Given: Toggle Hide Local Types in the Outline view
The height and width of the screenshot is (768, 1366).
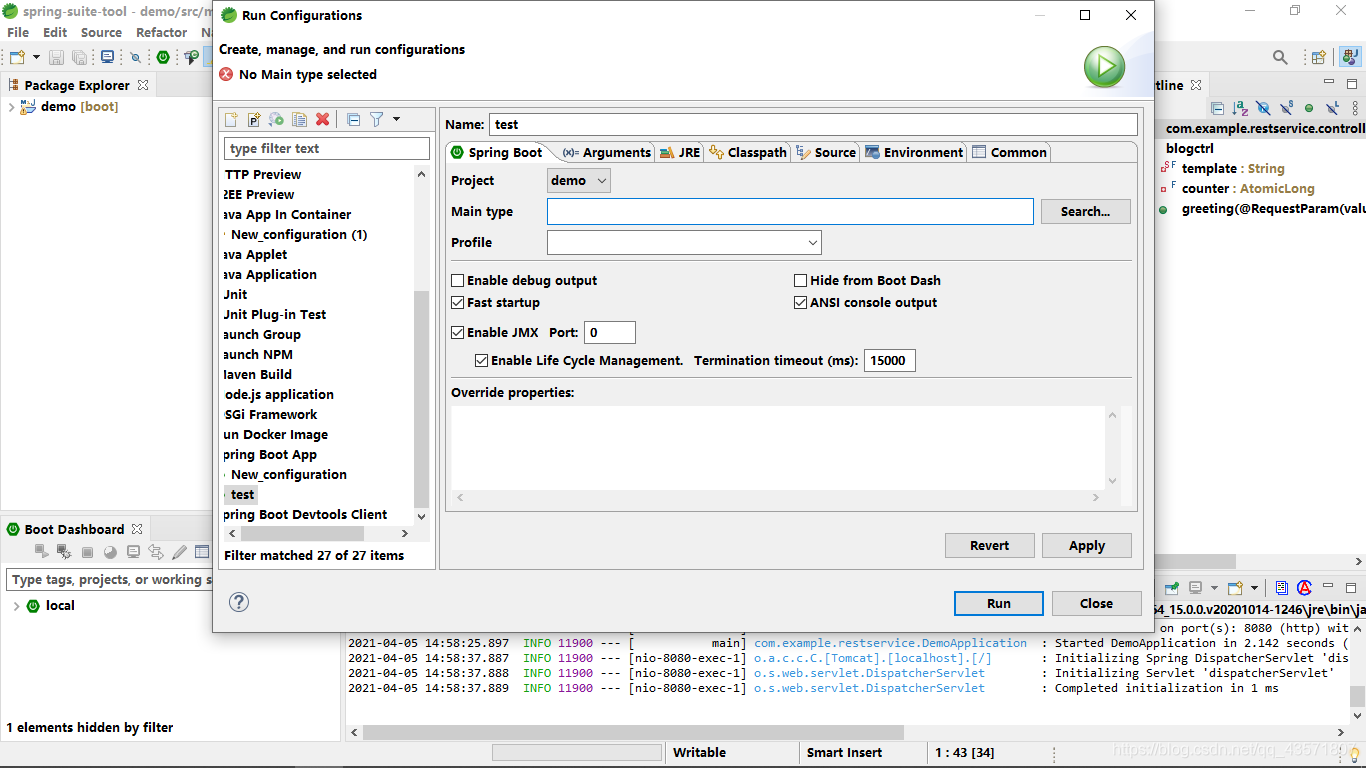Looking at the screenshot, I should [1332, 108].
